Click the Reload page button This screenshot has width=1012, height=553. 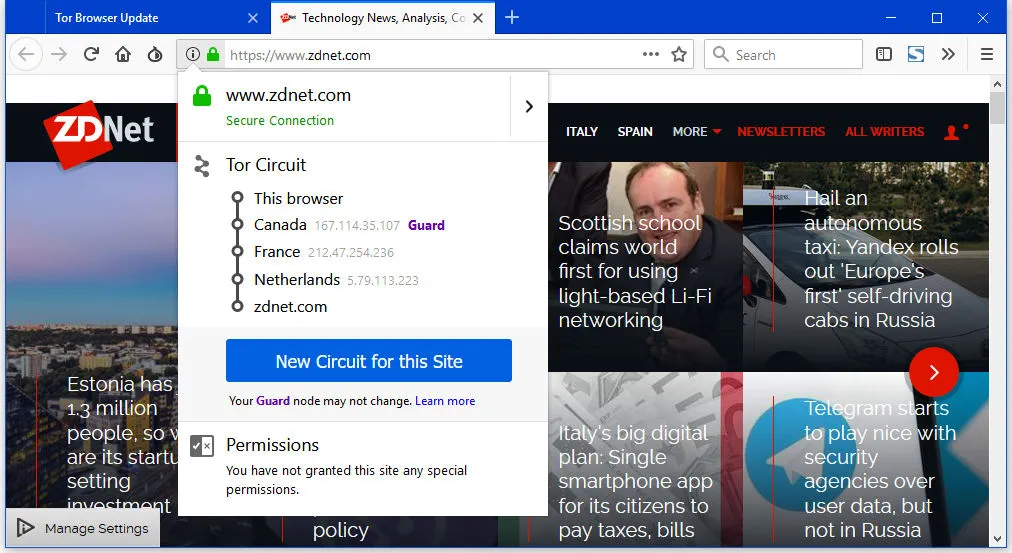coord(91,55)
